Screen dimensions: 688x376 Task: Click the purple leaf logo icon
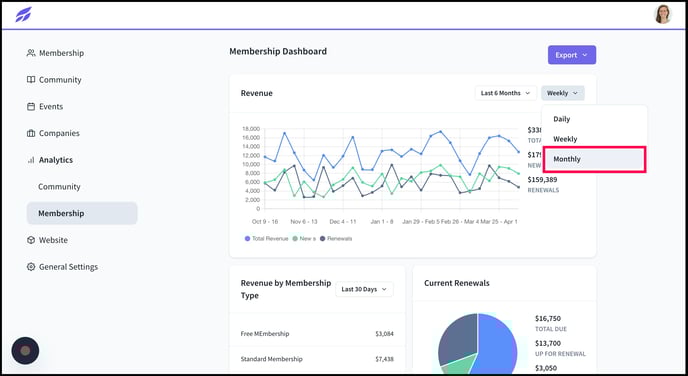click(x=23, y=14)
